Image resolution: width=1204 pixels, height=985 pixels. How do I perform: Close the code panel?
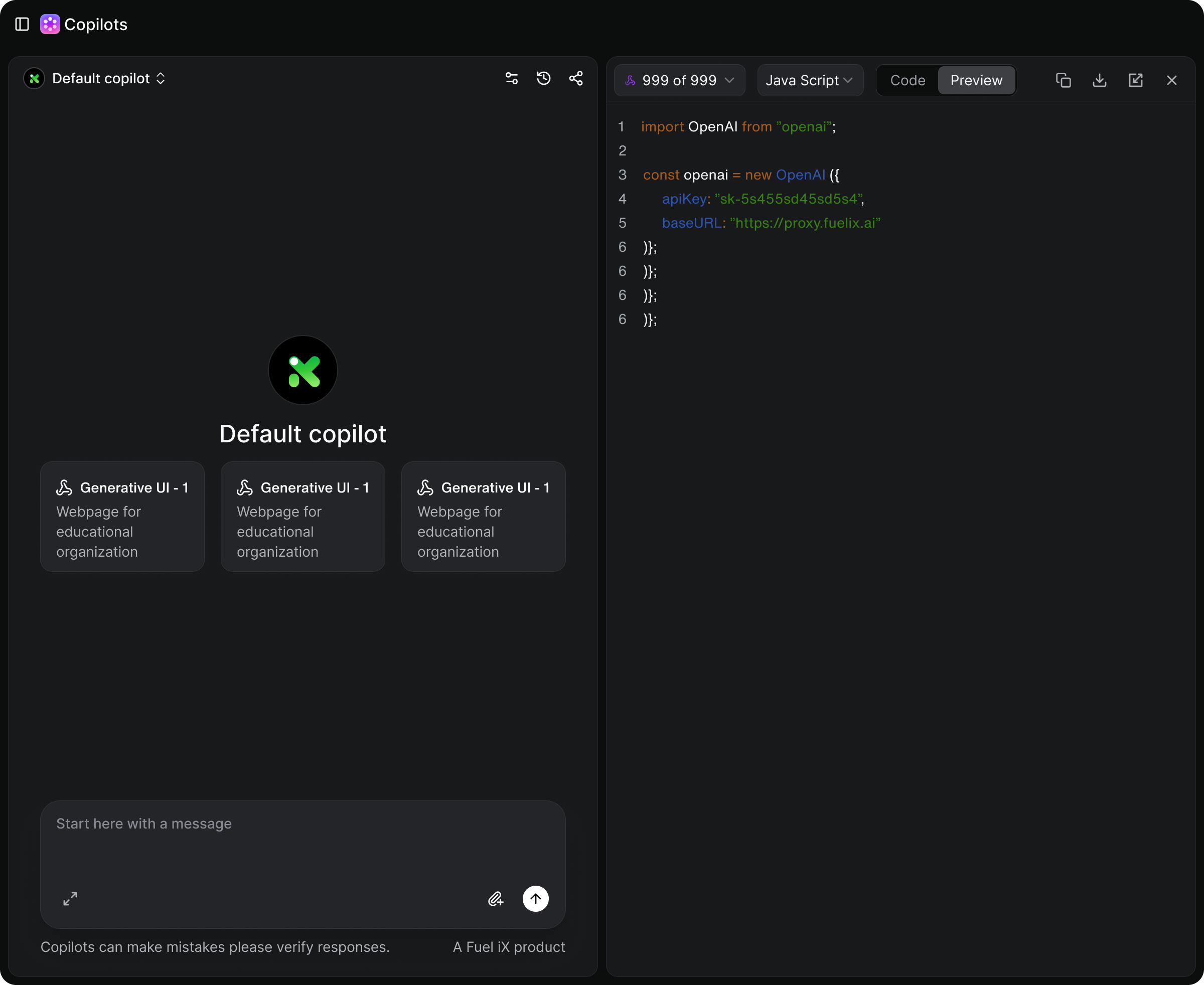click(1172, 81)
